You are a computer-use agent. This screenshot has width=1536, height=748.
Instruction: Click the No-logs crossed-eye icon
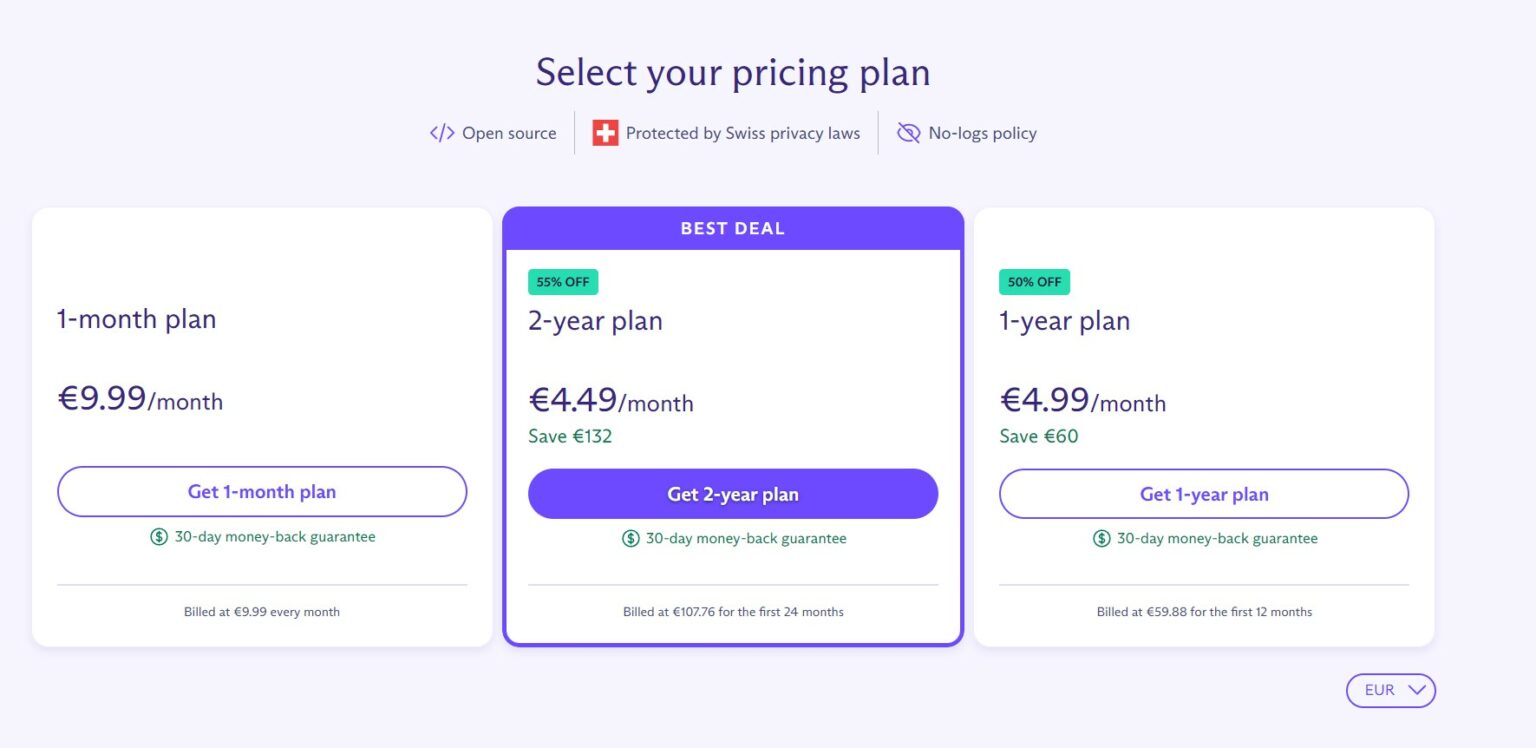[x=908, y=133]
